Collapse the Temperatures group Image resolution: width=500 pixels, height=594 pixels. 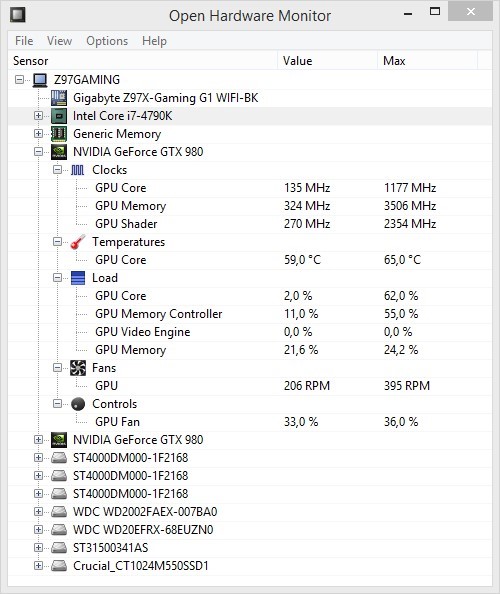pyautogui.click(x=58, y=242)
